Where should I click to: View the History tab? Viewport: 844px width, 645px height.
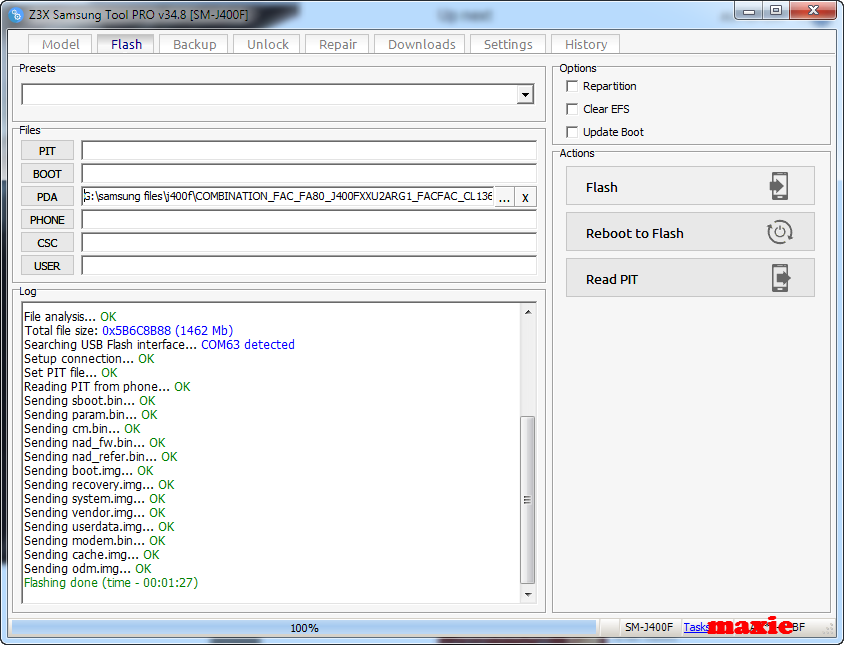586,44
